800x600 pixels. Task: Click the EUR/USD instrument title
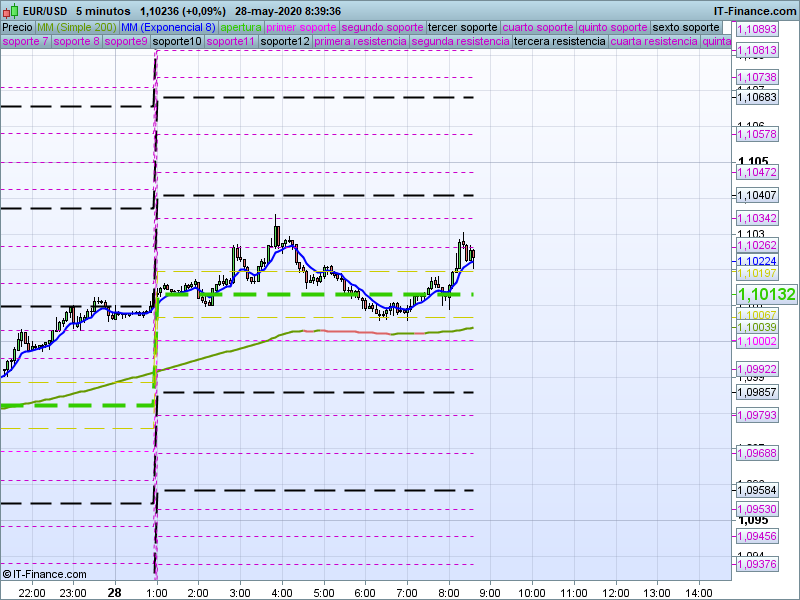[x=46, y=11]
